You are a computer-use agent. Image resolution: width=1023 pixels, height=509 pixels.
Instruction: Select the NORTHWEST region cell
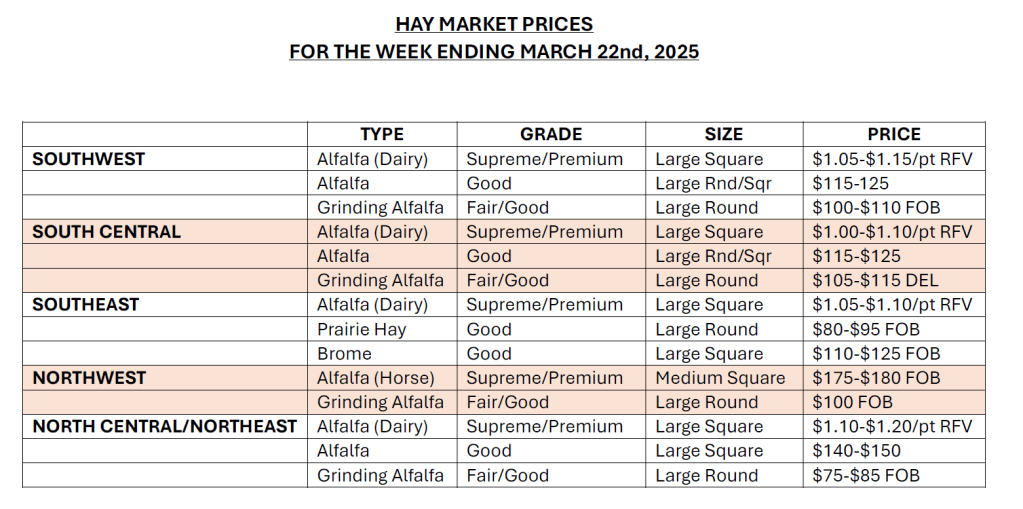[90, 378]
